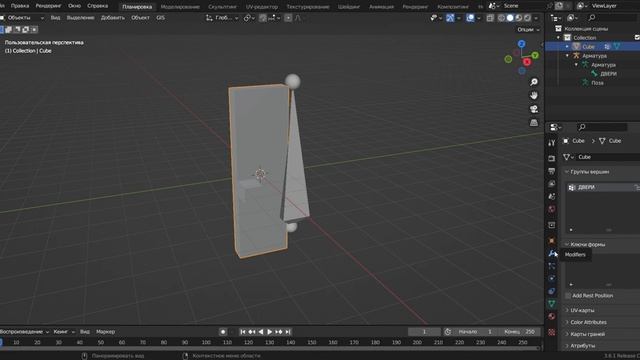Image resolution: width=640 pixels, height=360 pixels.
Task: Select solid viewport shading
Action: click(x=510, y=18)
